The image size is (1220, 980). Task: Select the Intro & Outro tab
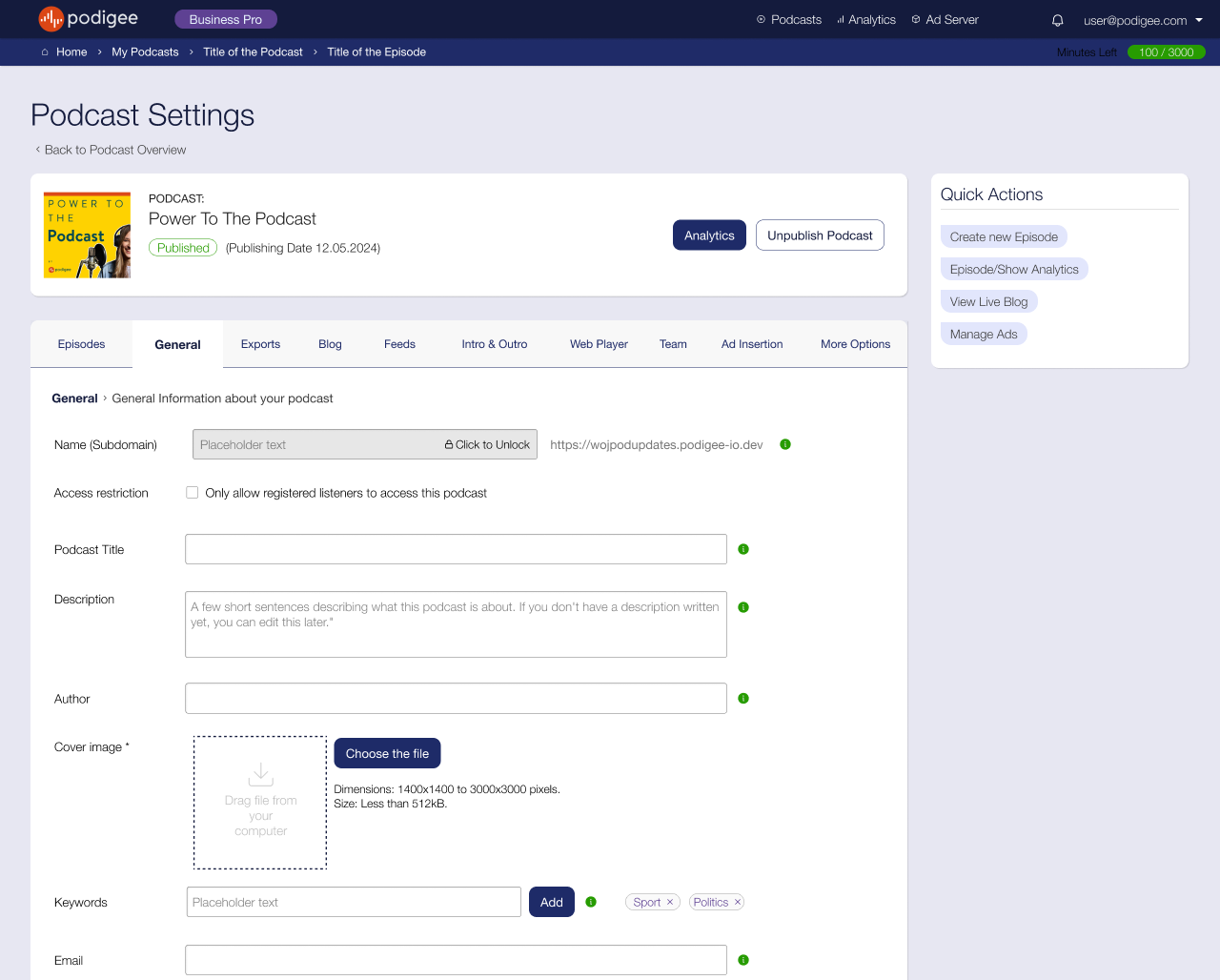[495, 344]
